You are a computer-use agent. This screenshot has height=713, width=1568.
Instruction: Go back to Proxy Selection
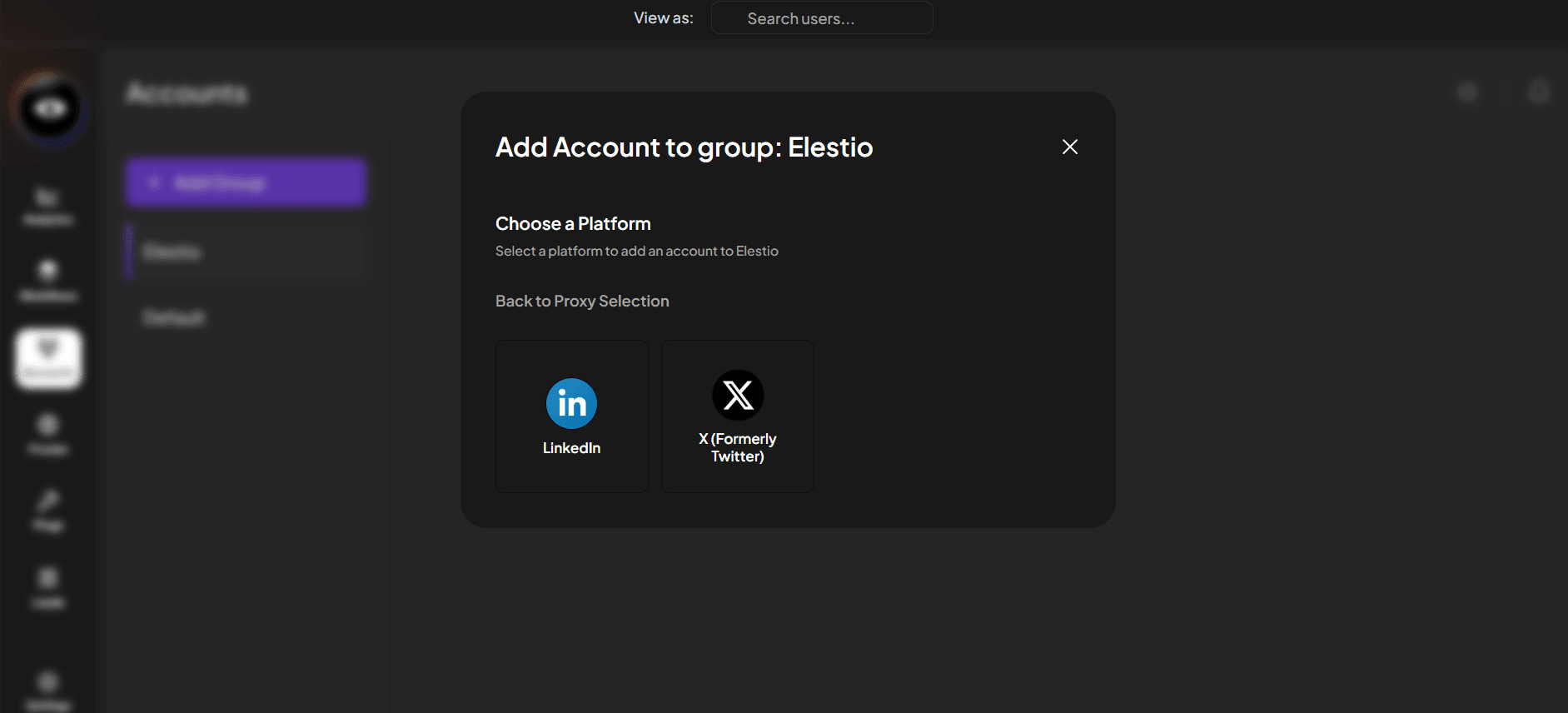[582, 301]
